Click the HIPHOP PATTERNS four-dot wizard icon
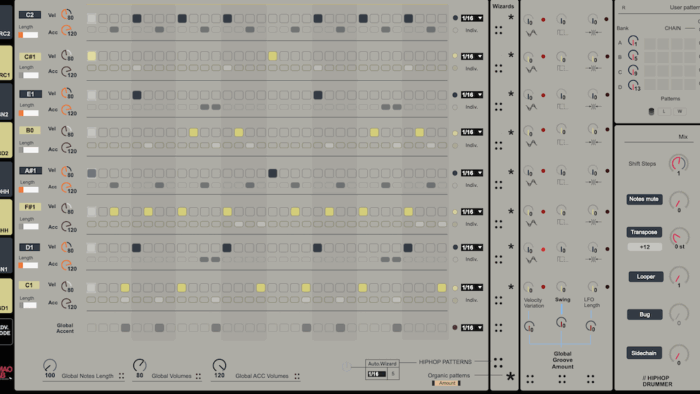 coord(499,362)
